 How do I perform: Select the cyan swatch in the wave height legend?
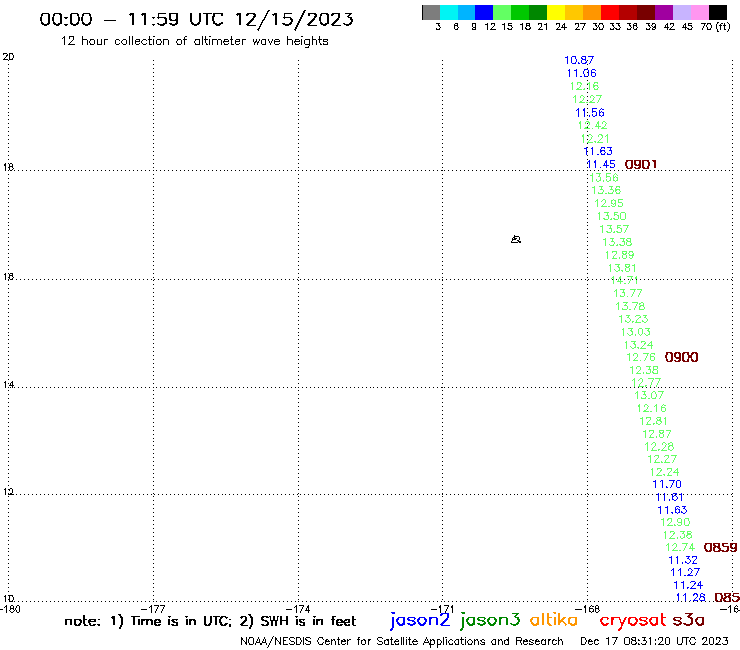pyautogui.click(x=449, y=12)
